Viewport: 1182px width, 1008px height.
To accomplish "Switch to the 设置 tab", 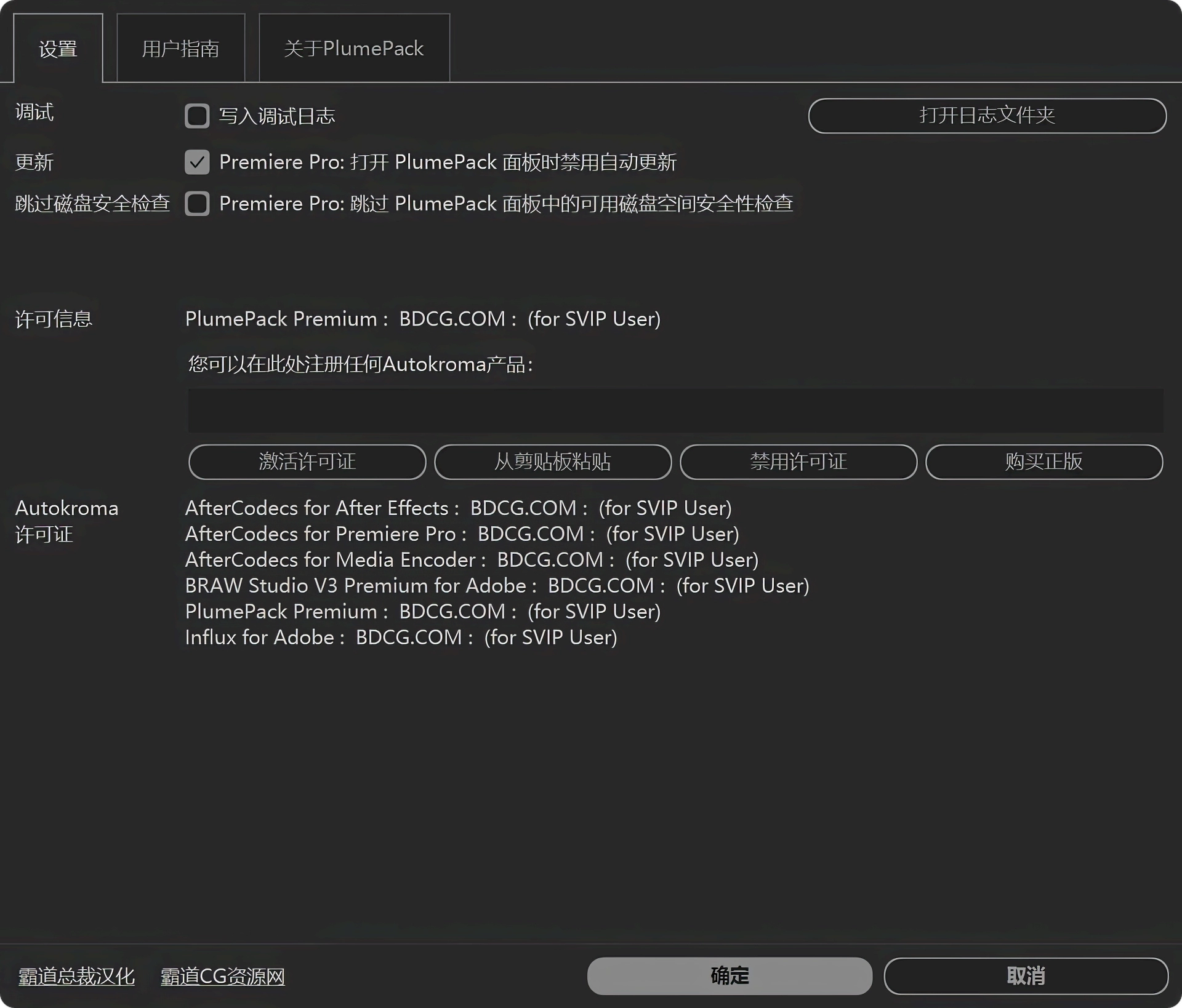I will pyautogui.click(x=58, y=48).
